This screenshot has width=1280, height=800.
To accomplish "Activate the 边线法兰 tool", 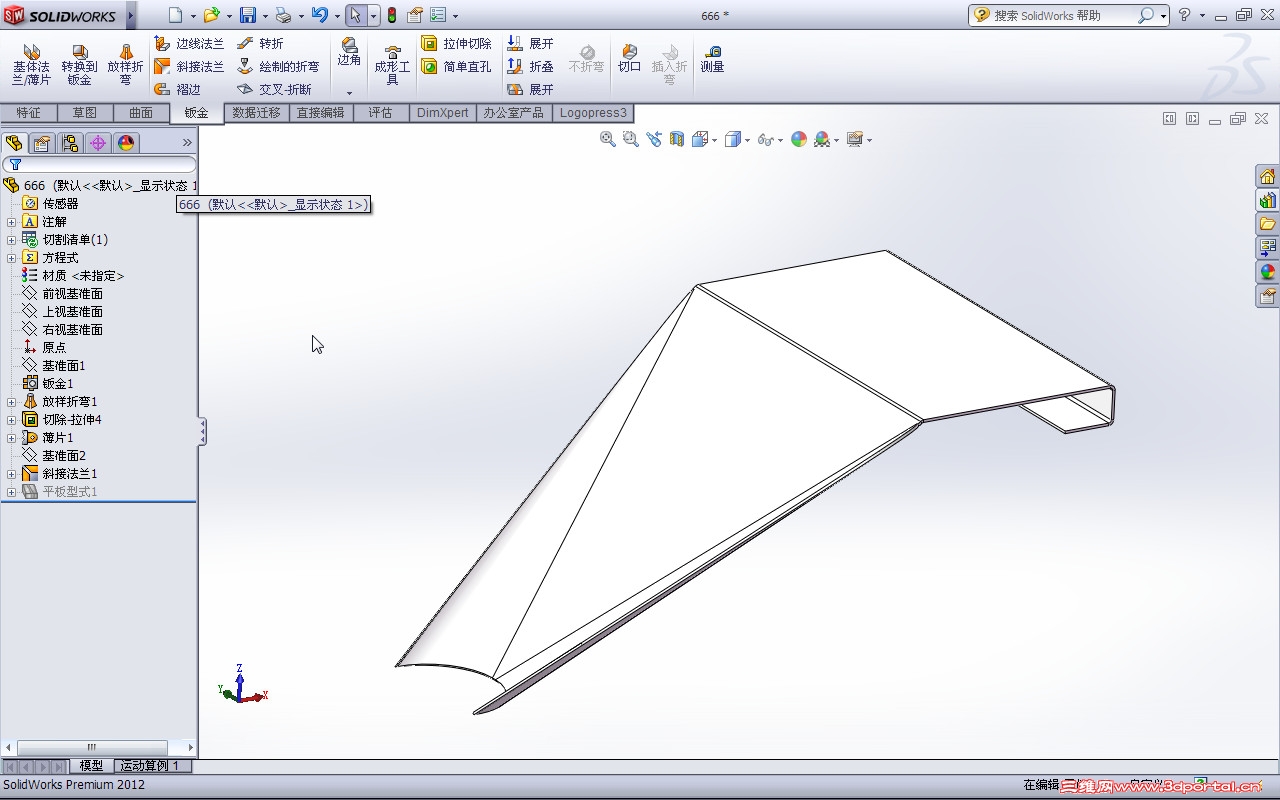I will [x=189, y=44].
